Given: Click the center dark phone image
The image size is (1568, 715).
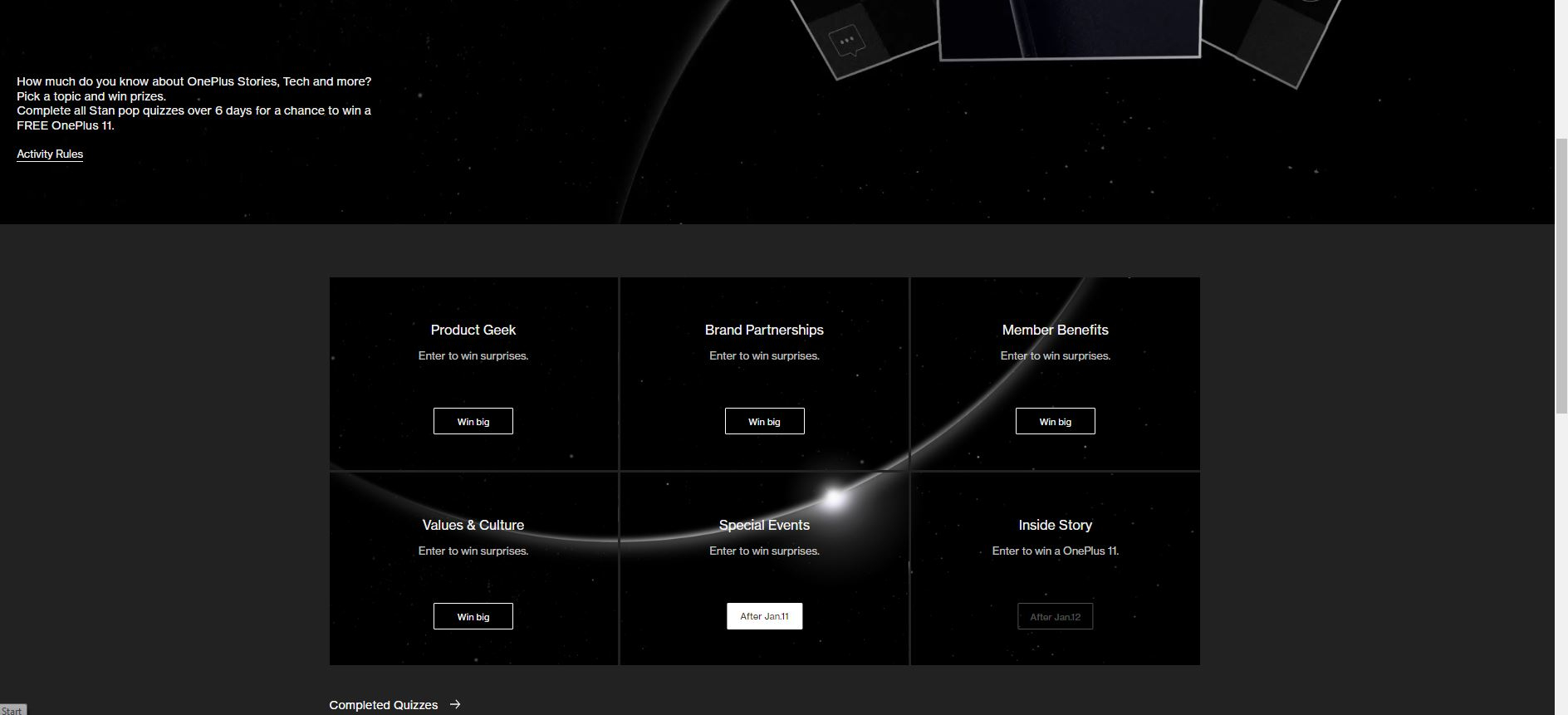Looking at the screenshot, I should (x=1070, y=29).
